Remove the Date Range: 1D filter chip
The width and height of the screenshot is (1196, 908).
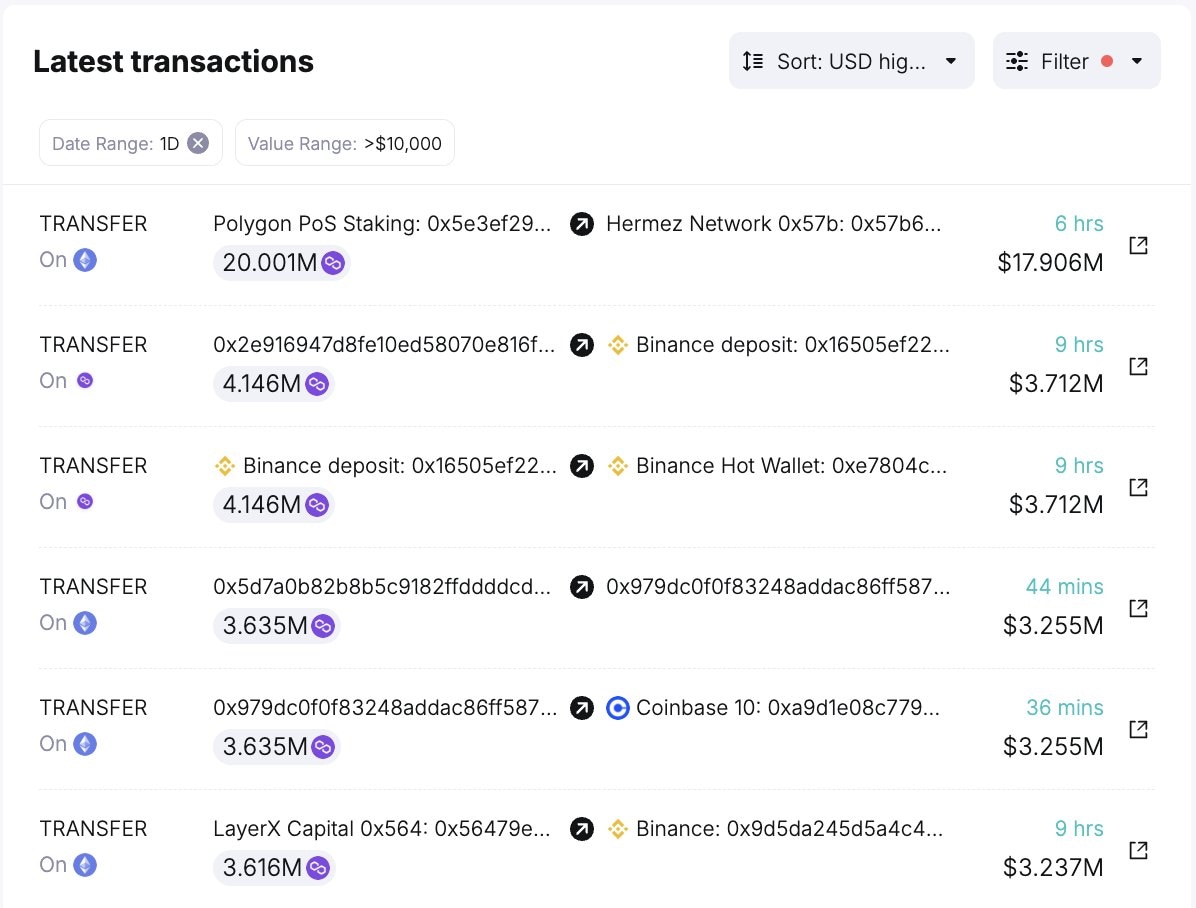(x=198, y=142)
